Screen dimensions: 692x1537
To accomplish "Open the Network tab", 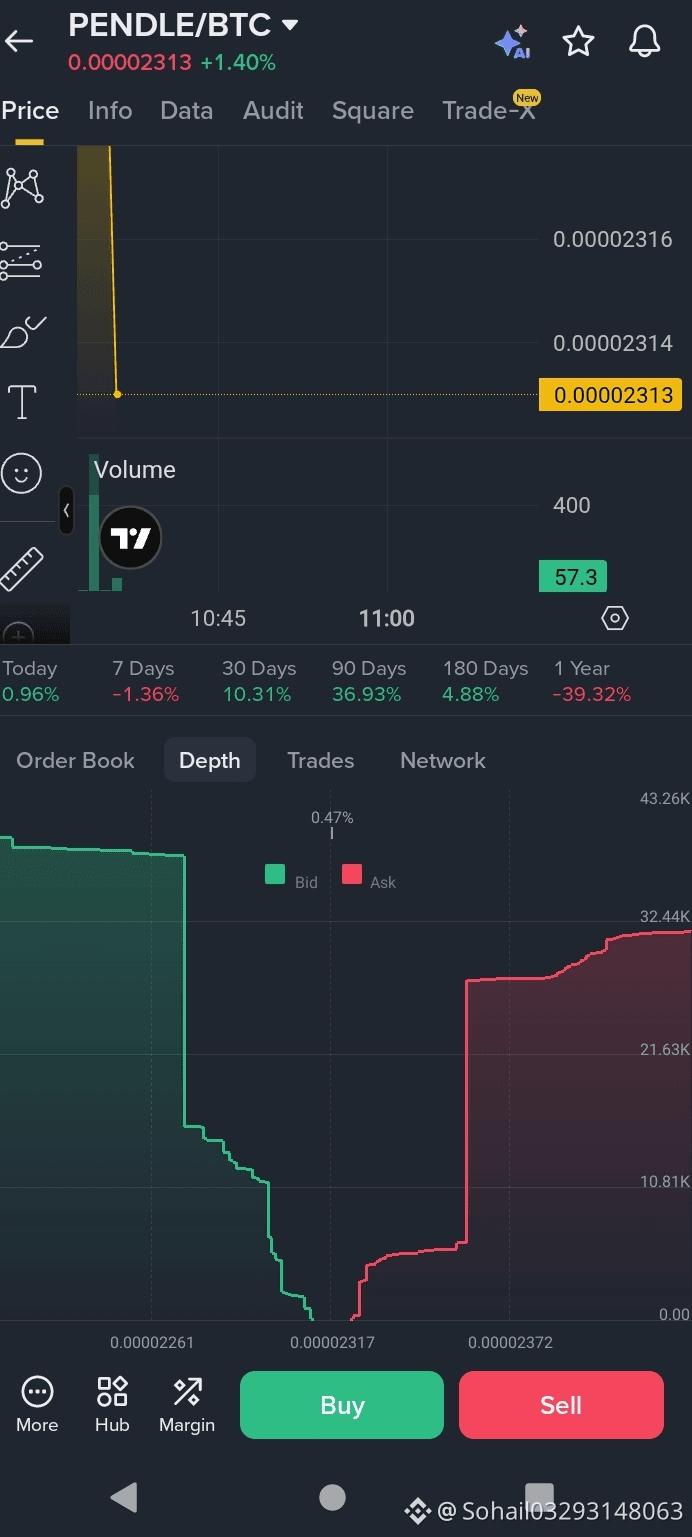I will (443, 761).
